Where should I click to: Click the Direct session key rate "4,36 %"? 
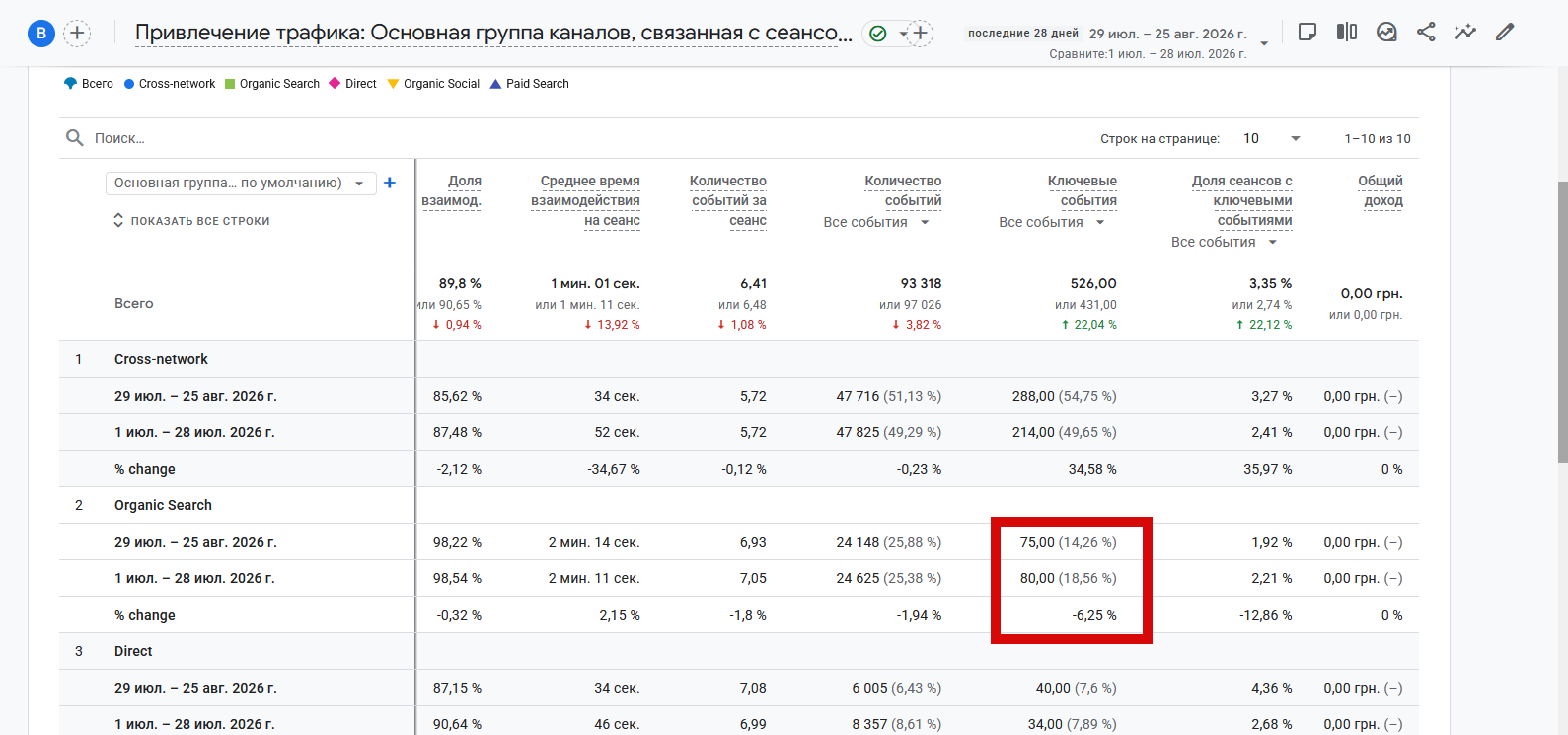1272,688
